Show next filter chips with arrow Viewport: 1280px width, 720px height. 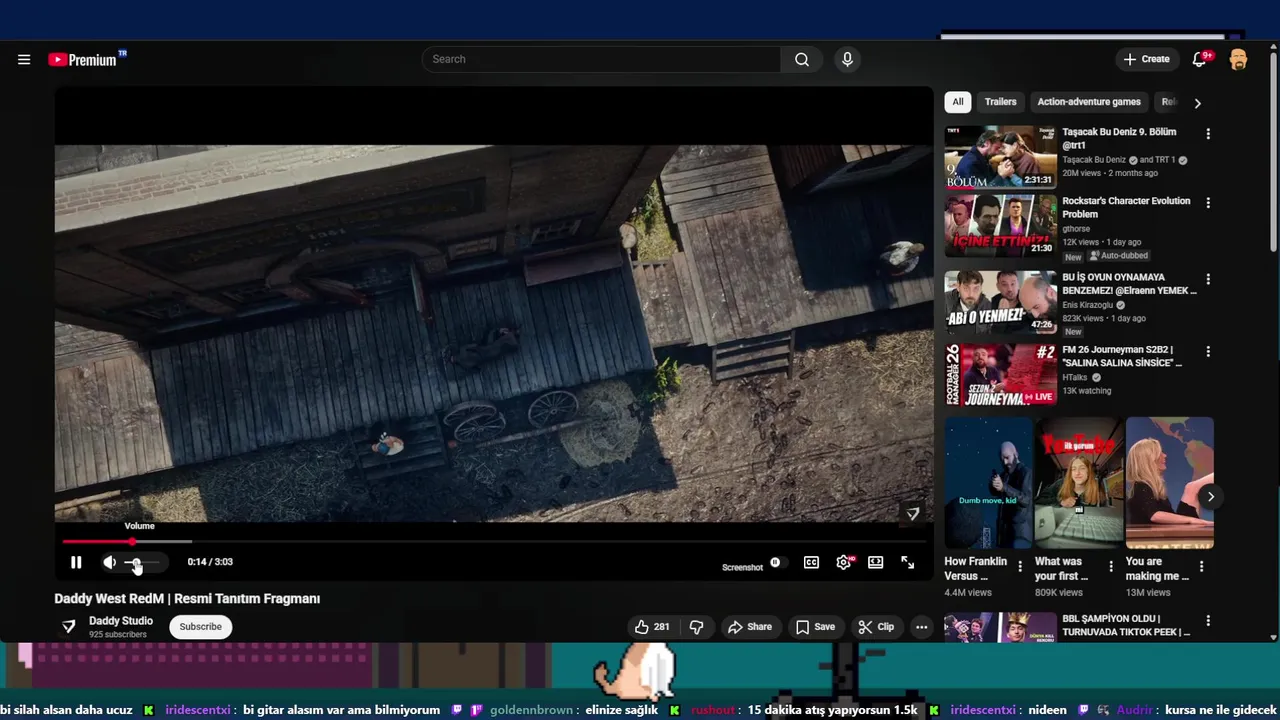(1197, 103)
